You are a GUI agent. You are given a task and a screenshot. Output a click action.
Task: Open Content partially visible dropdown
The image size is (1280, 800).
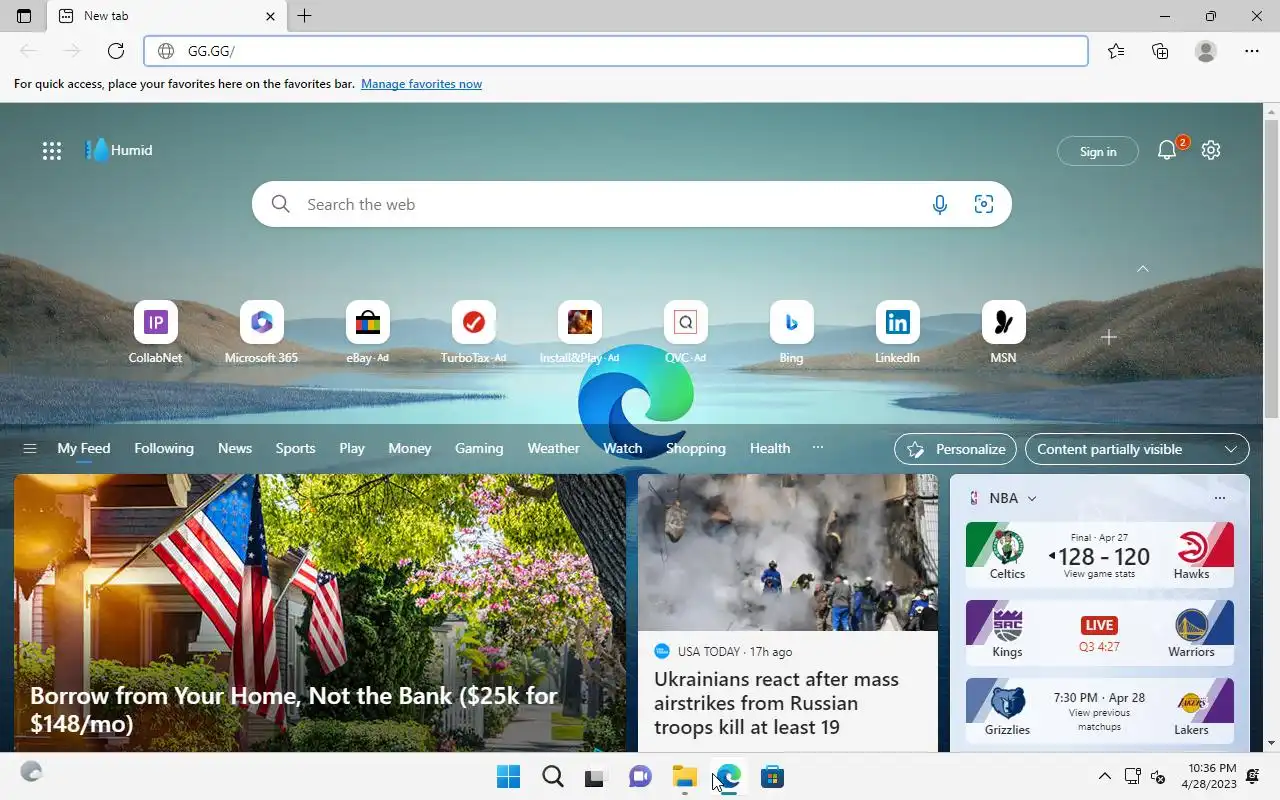point(1137,449)
